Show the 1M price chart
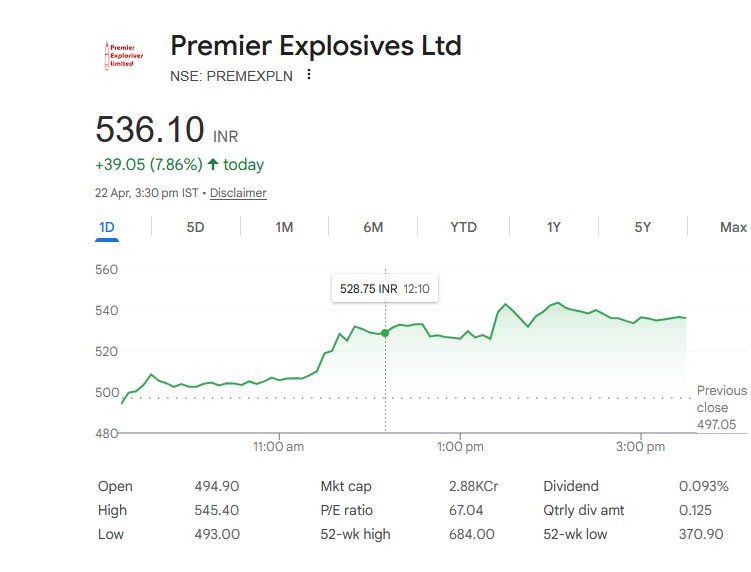 284,227
